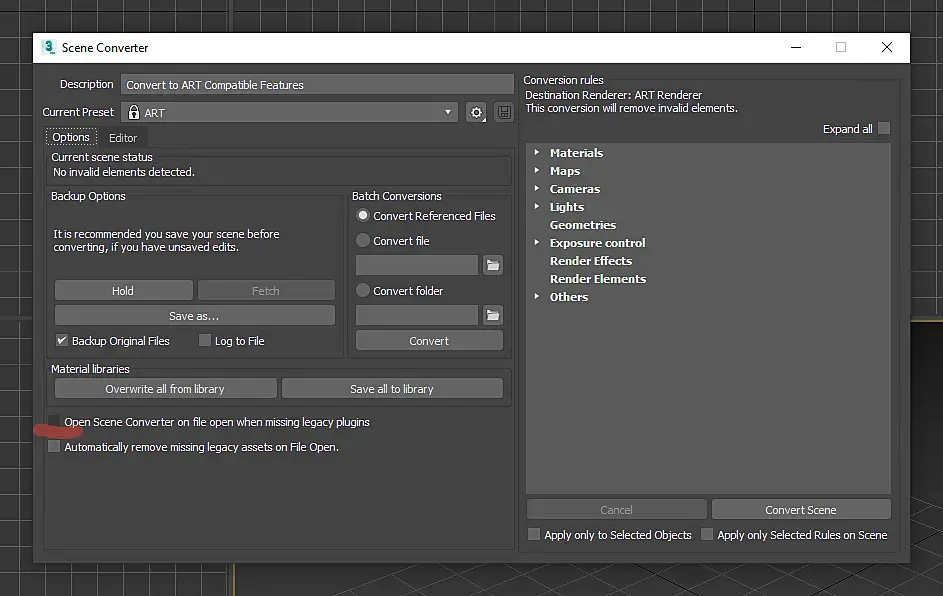Select the Render Elements rule item

598,279
